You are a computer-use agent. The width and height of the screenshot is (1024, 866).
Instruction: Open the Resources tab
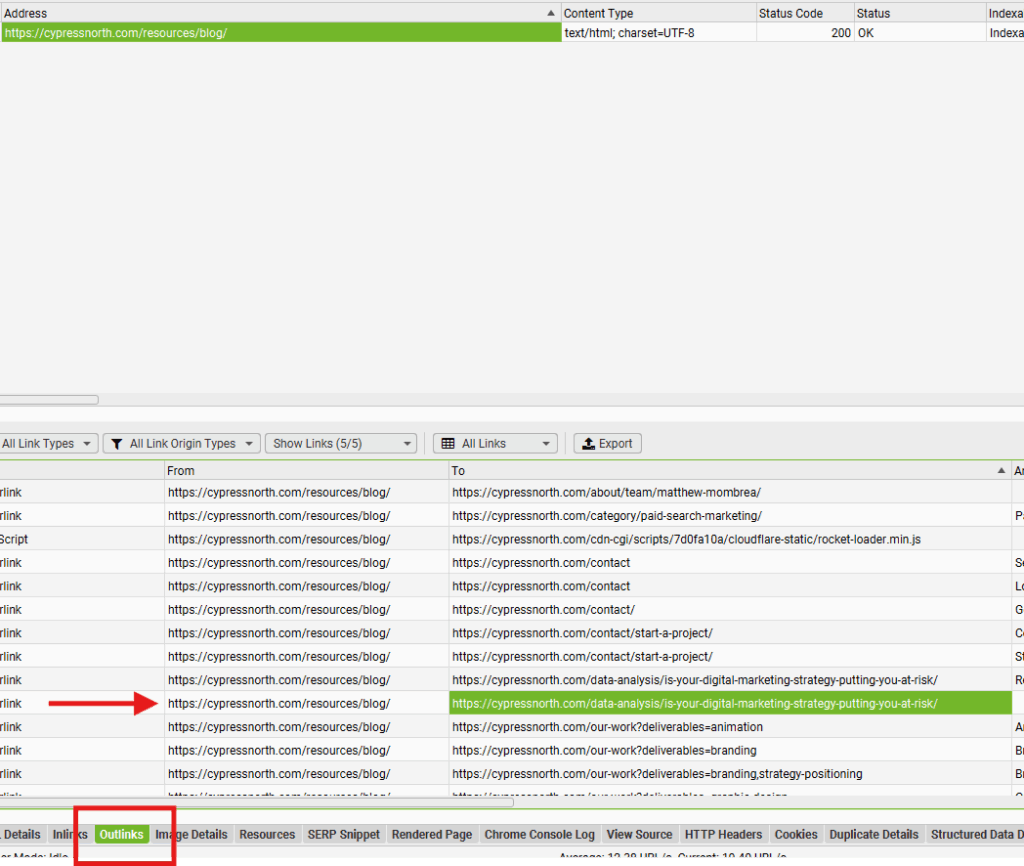[267, 834]
